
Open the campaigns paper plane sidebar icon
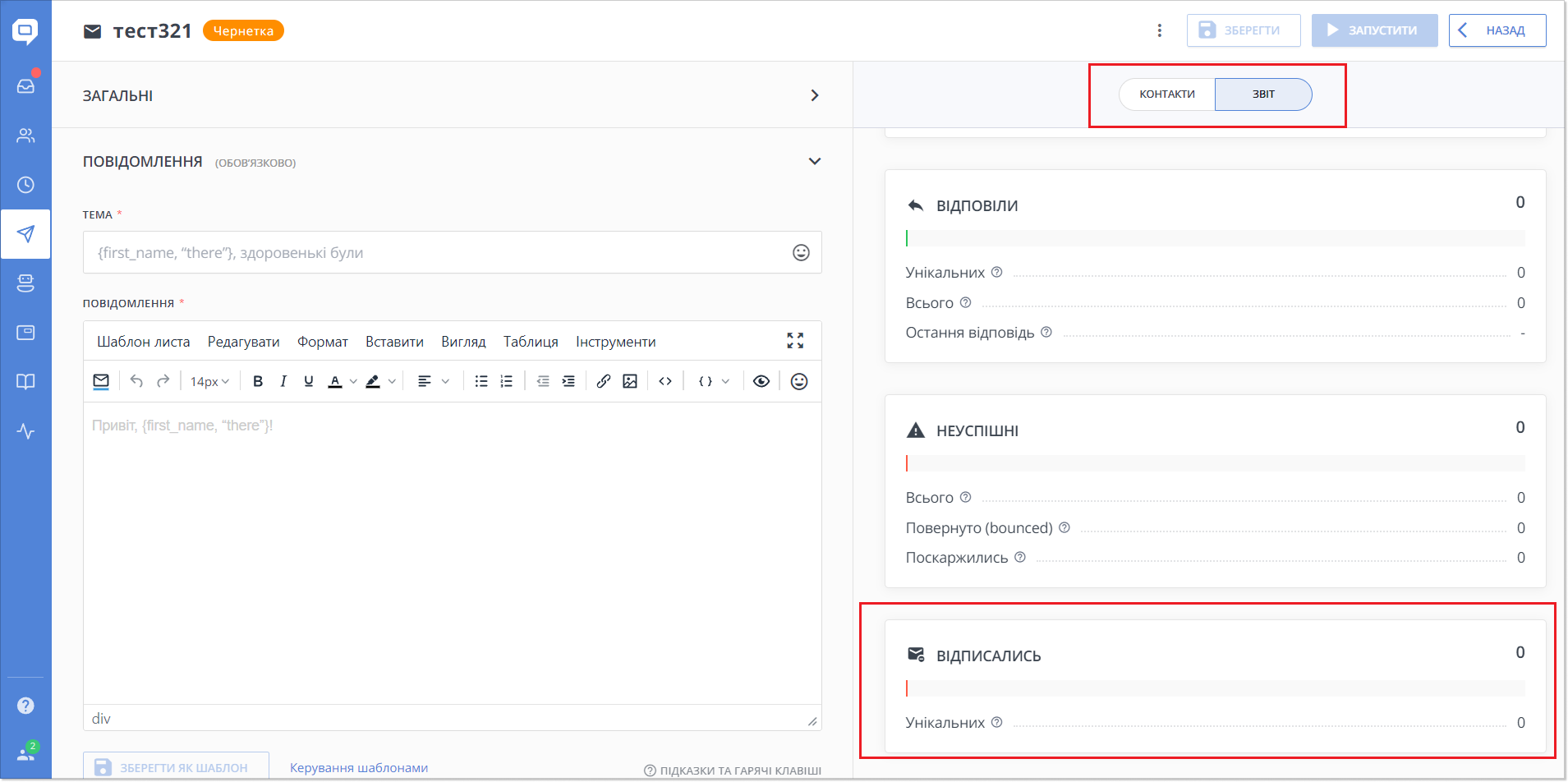point(25,234)
